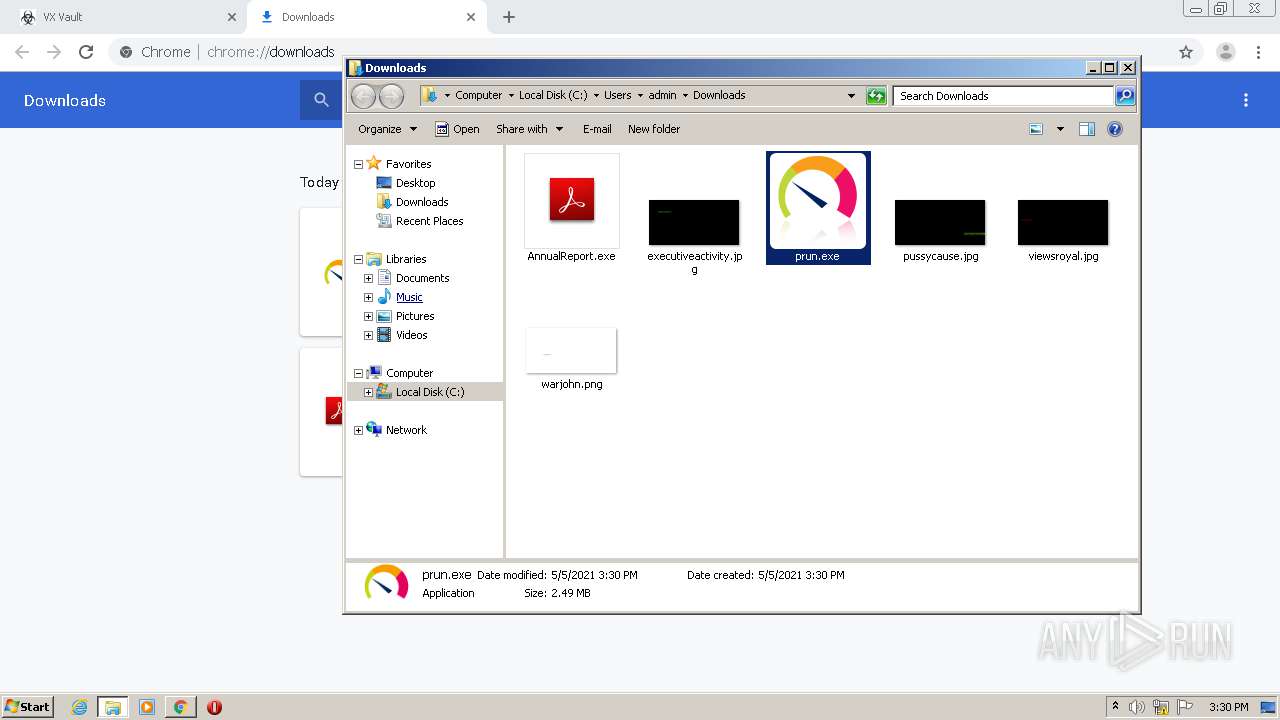
Task: Click the New folder button
Action: pyautogui.click(x=654, y=129)
